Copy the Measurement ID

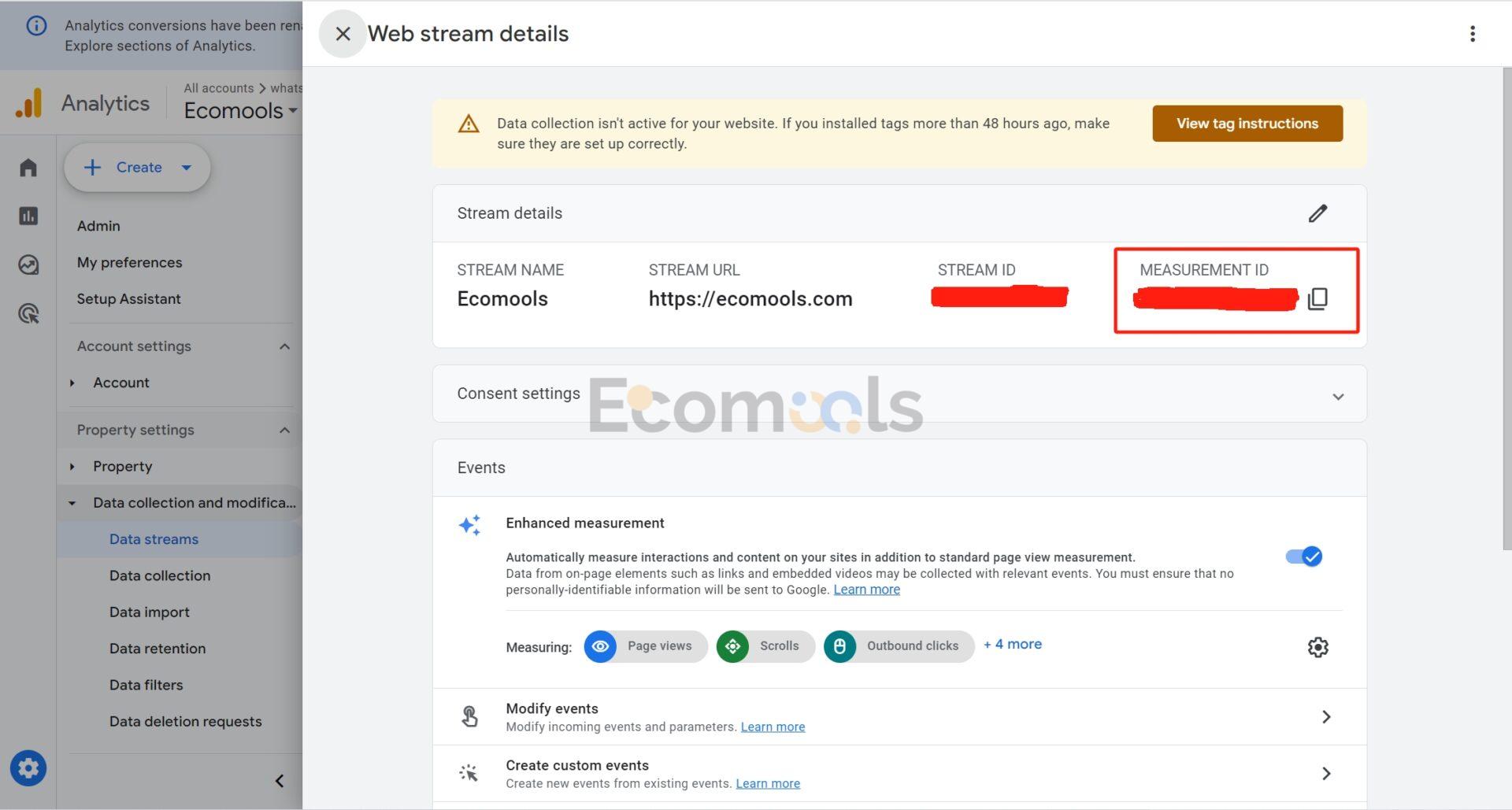pos(1317,299)
